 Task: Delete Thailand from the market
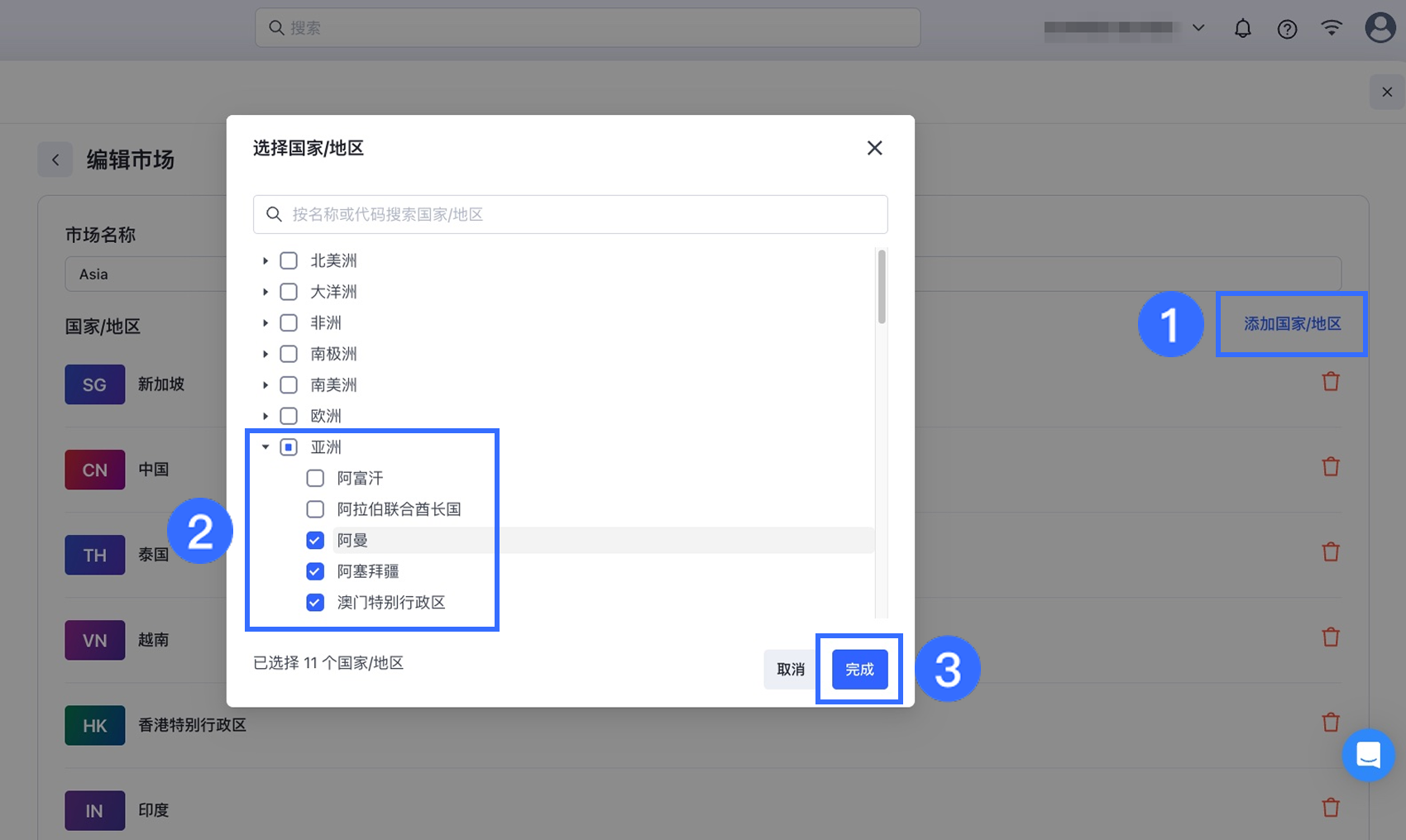point(1331,551)
